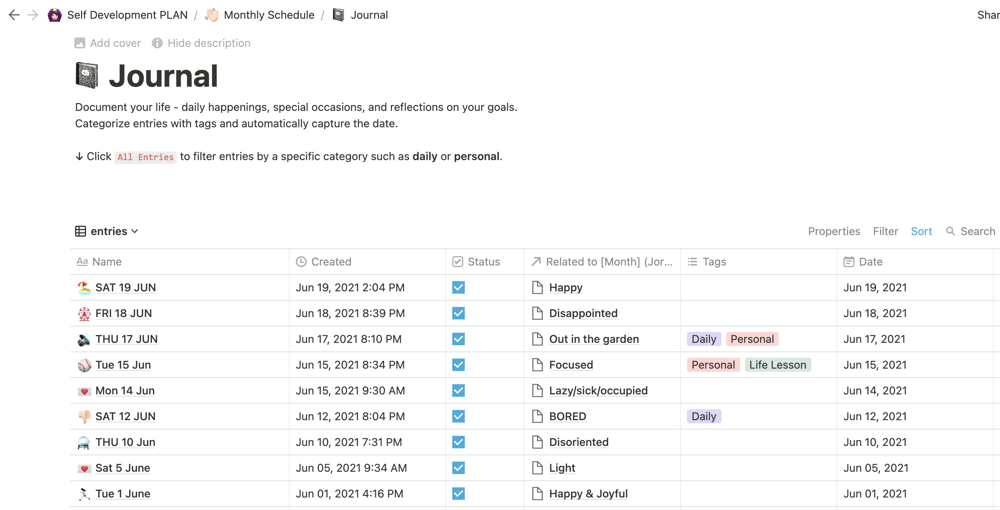The width and height of the screenshot is (1000, 510).
Task: Click the emoji icon of THU 17 JUN
Action: coord(84,339)
